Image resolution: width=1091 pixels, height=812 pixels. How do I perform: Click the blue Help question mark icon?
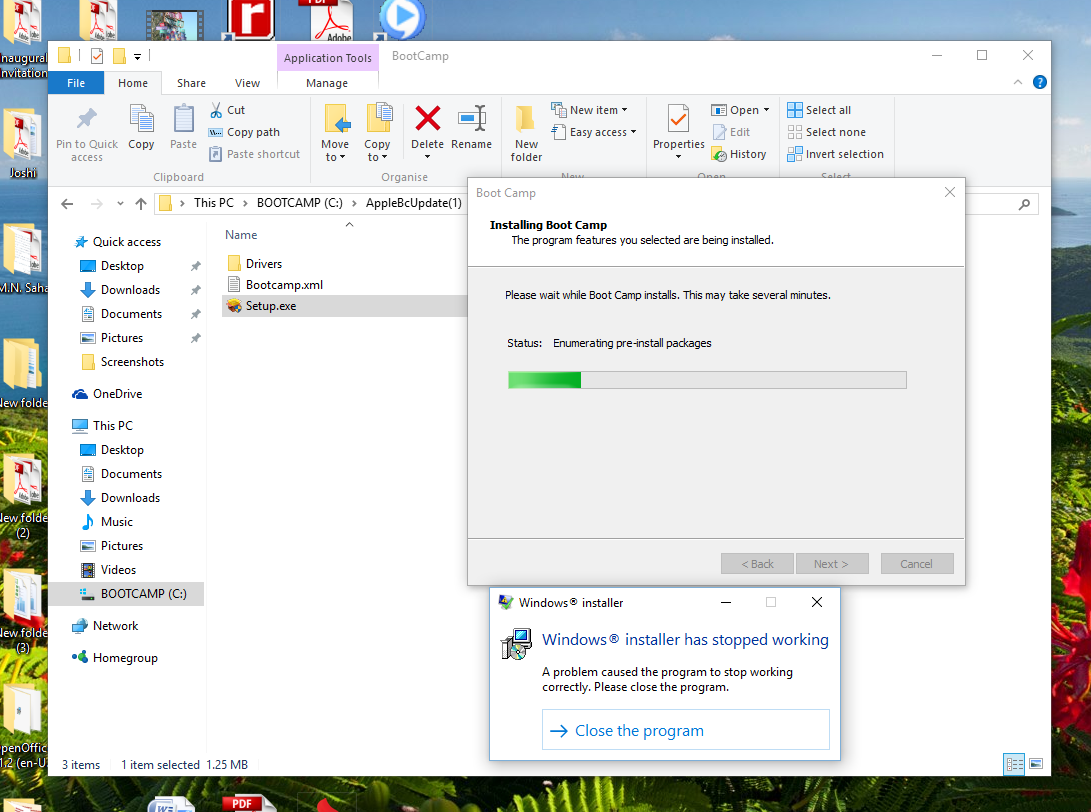pos(1040,82)
